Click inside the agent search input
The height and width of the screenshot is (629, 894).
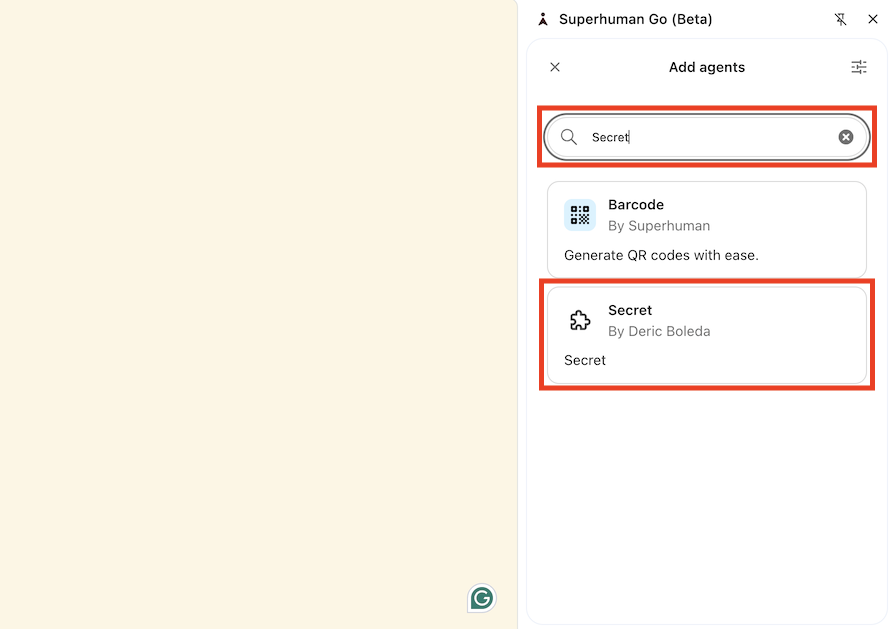[x=700, y=137]
